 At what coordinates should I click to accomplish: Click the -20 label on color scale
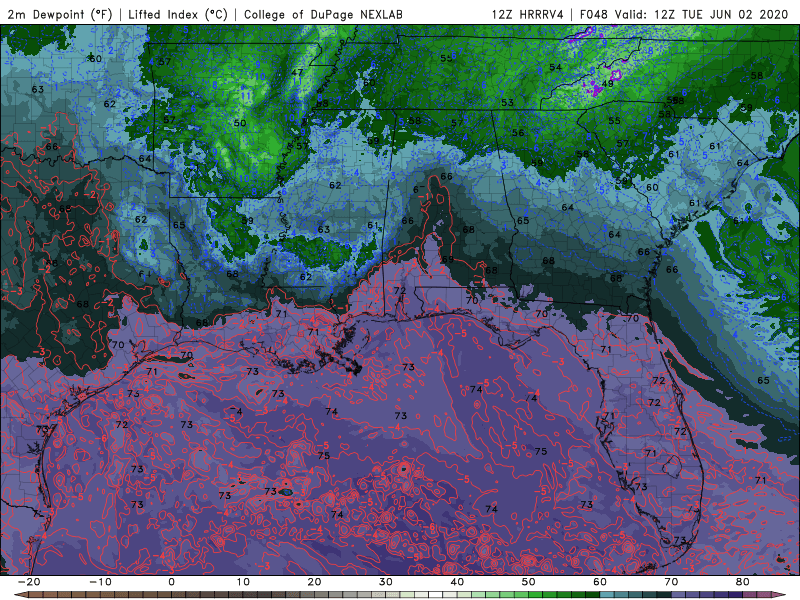coord(29,582)
